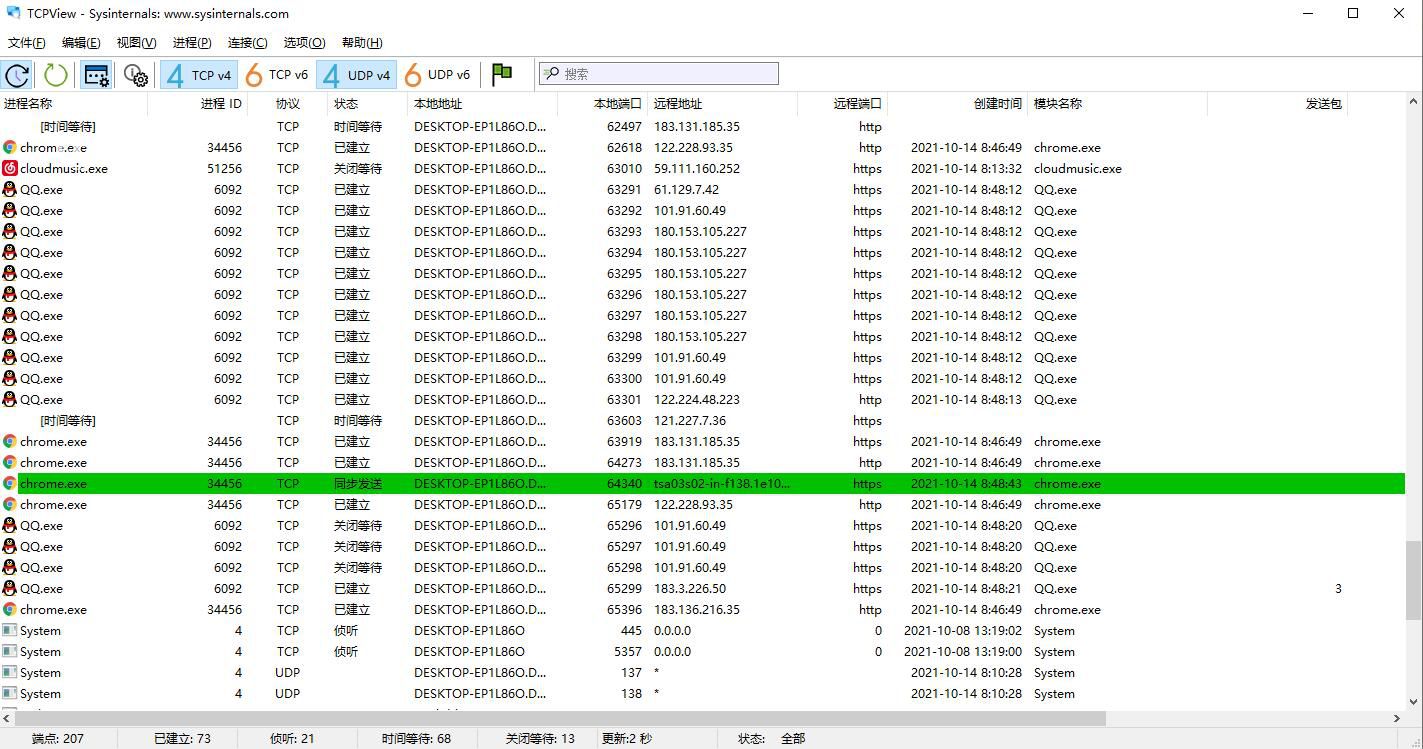Viewport: 1423px width, 749px height.
Task: Open the 视图(V) menu
Action: coord(136,42)
